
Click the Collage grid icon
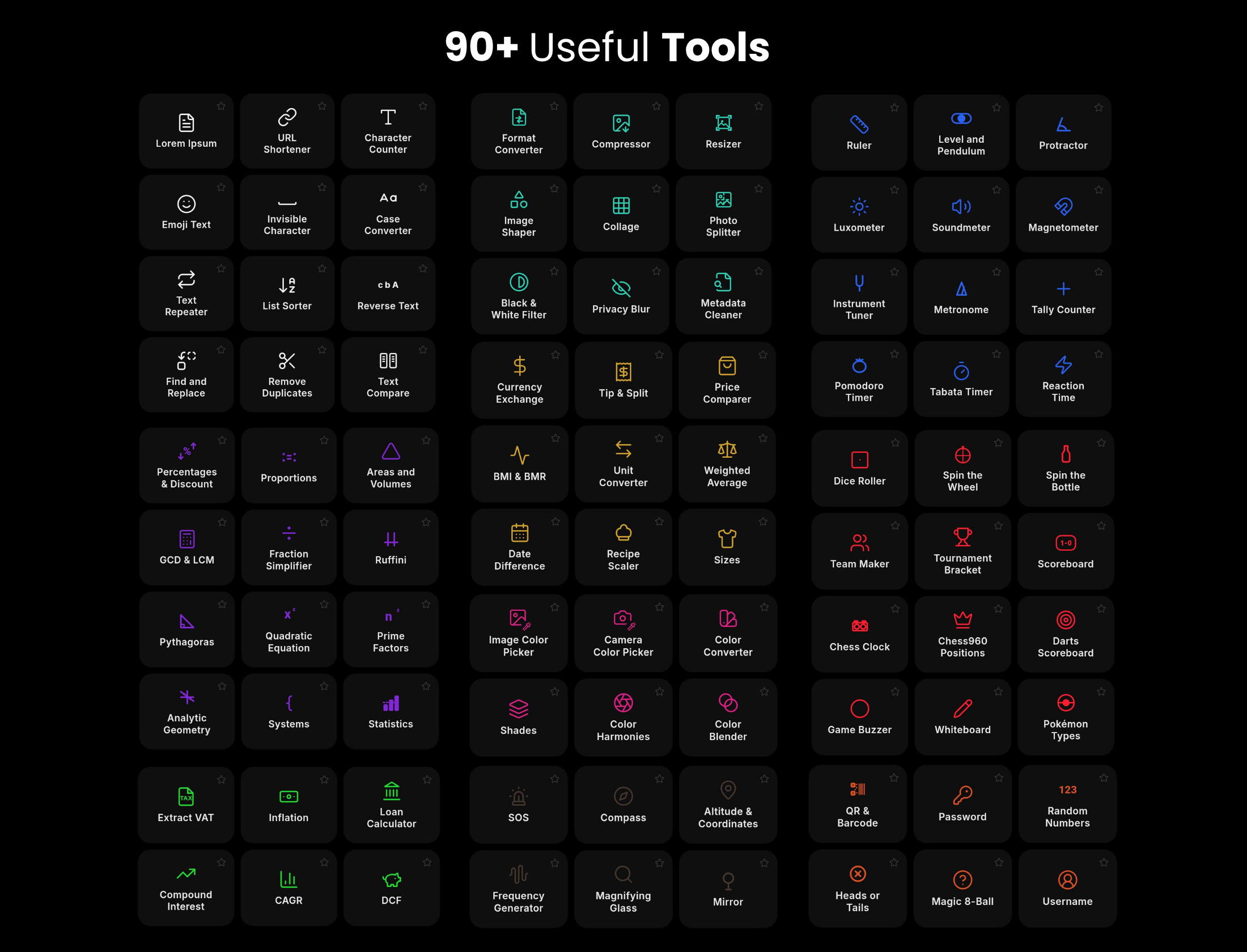pos(621,205)
